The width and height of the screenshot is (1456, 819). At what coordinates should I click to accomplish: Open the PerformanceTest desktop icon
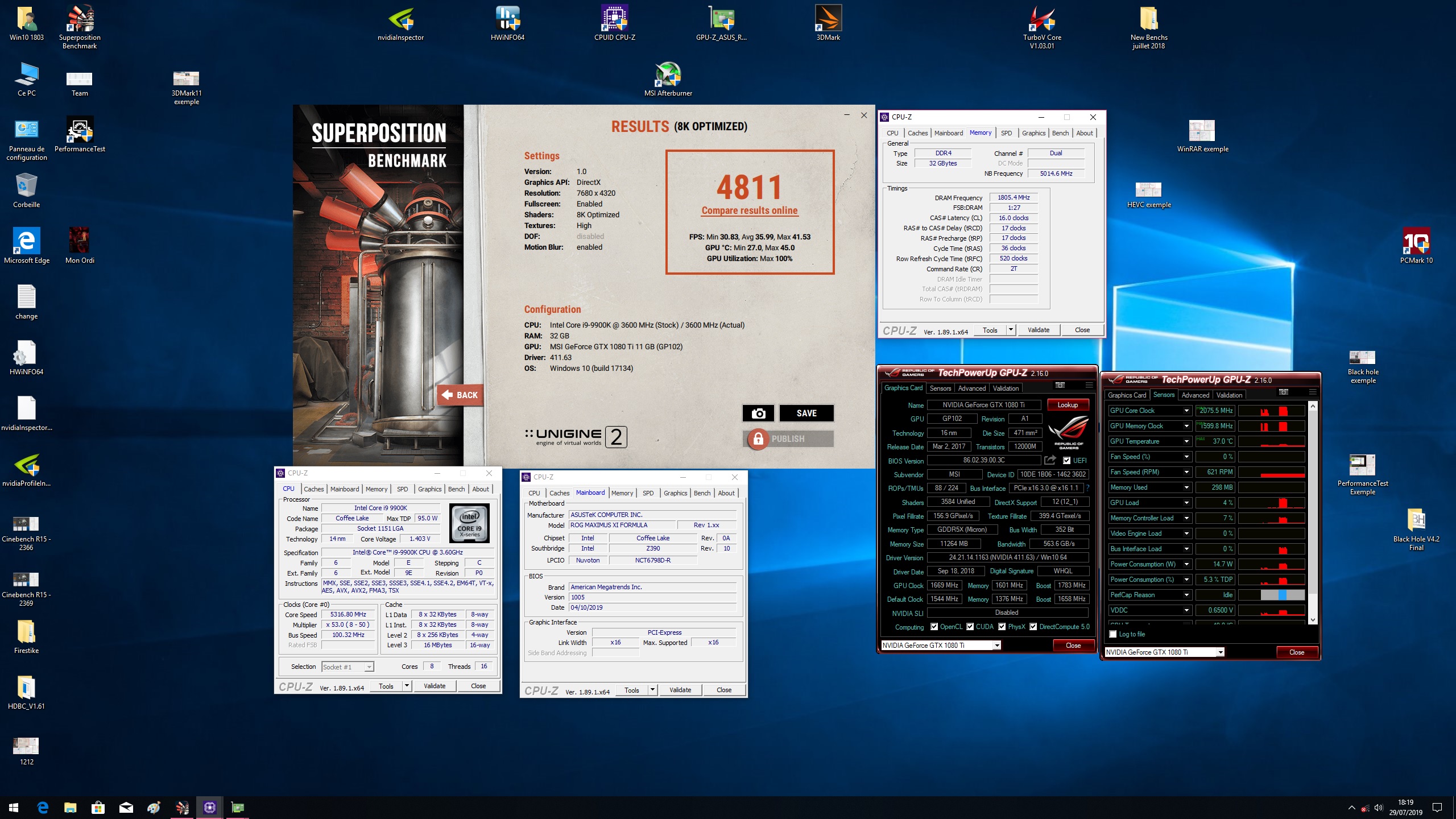pyautogui.click(x=80, y=135)
